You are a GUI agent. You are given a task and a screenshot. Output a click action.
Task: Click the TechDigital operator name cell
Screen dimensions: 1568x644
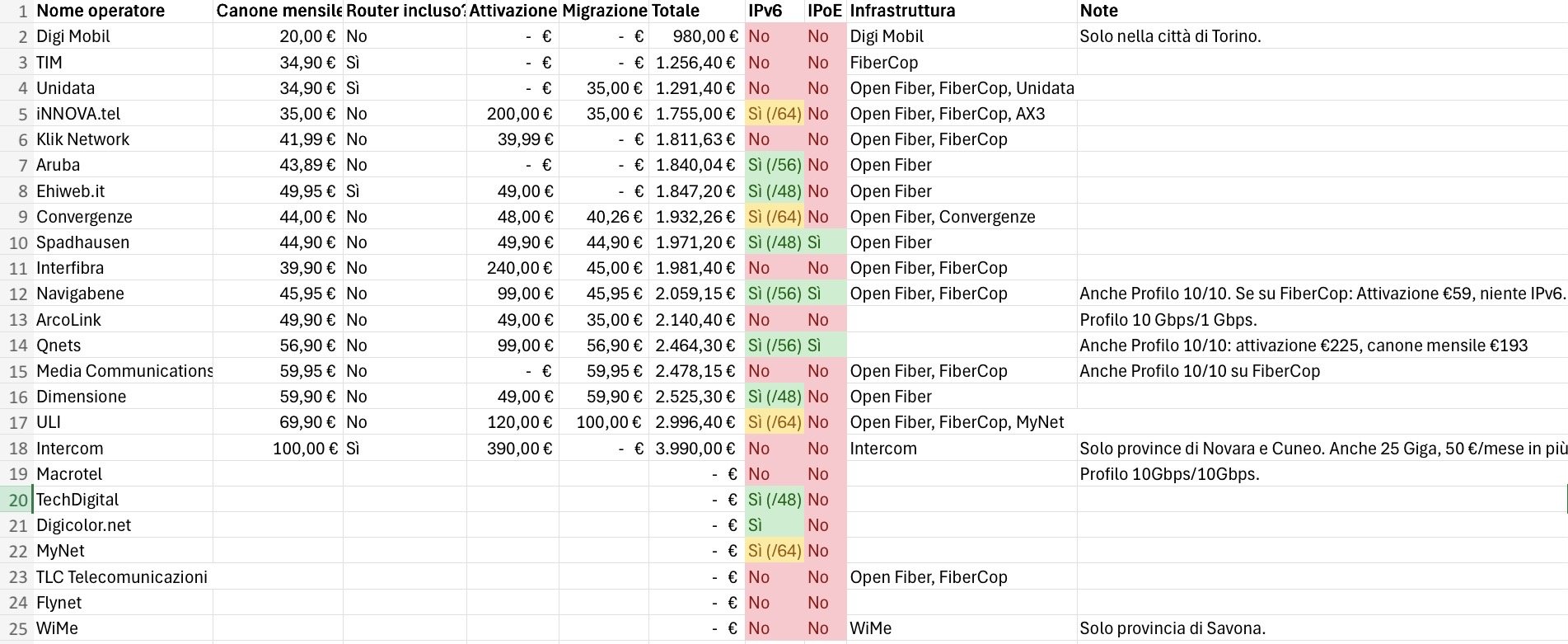click(x=77, y=500)
